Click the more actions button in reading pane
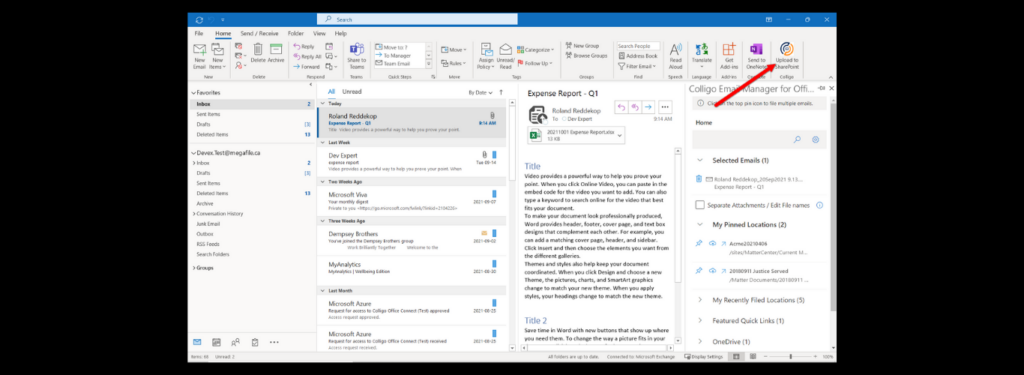The image size is (1024, 375). click(x=665, y=107)
